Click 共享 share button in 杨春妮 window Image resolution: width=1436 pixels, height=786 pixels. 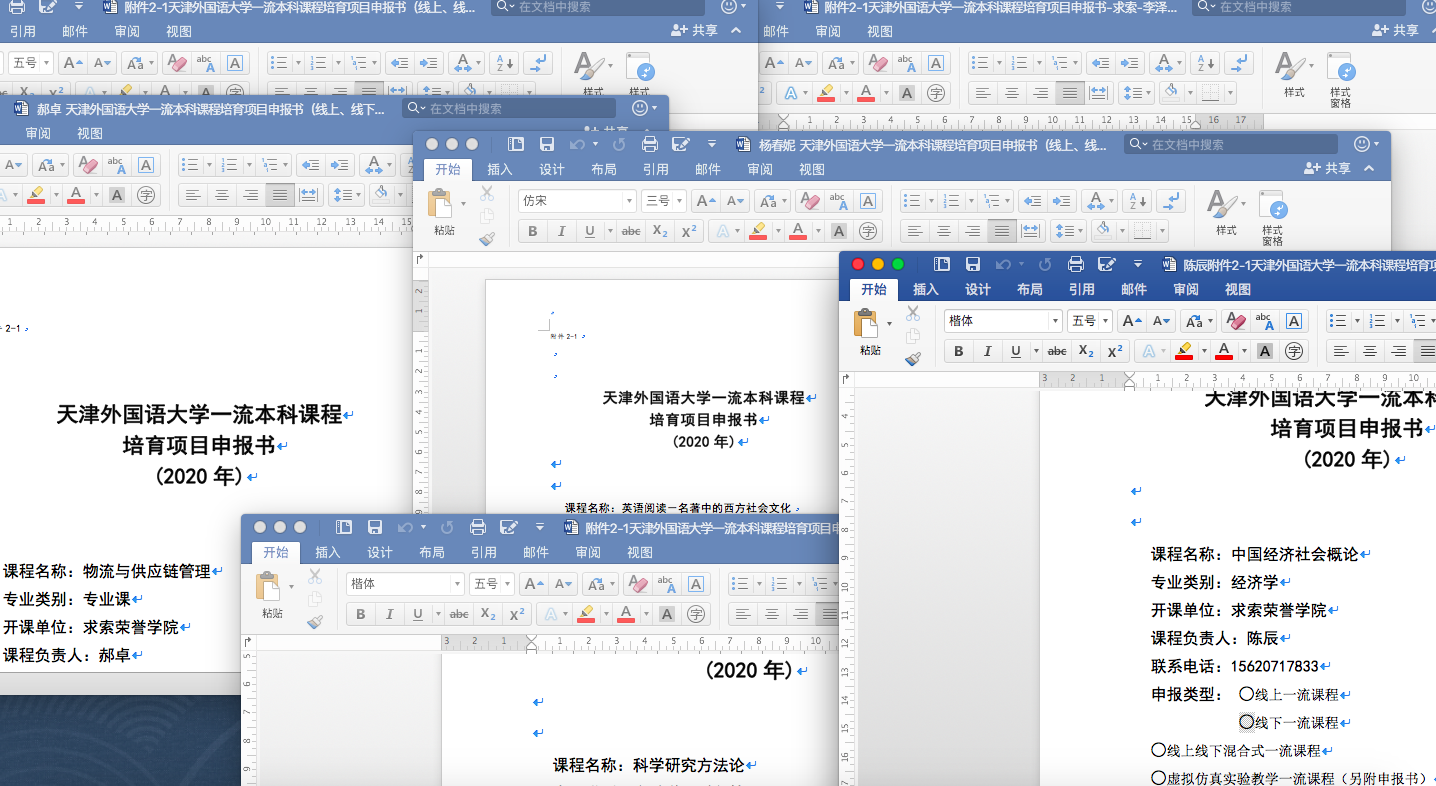(x=1327, y=169)
